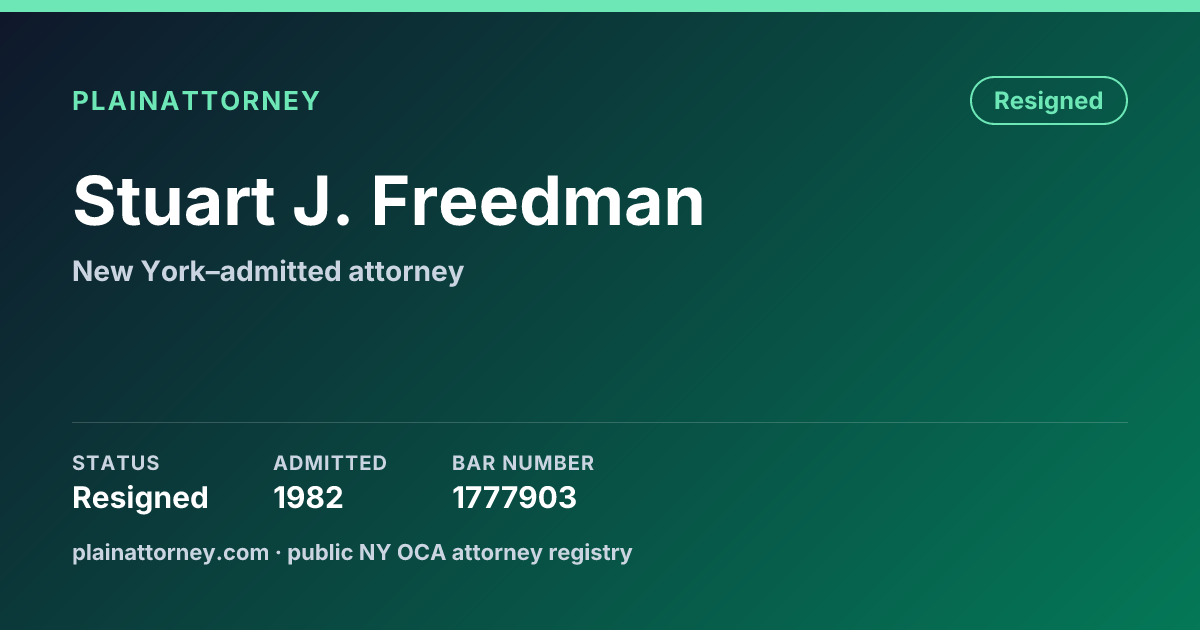This screenshot has width=1200, height=630.
Task: Click the public NY OCA attorney registry text
Action: 460,552
